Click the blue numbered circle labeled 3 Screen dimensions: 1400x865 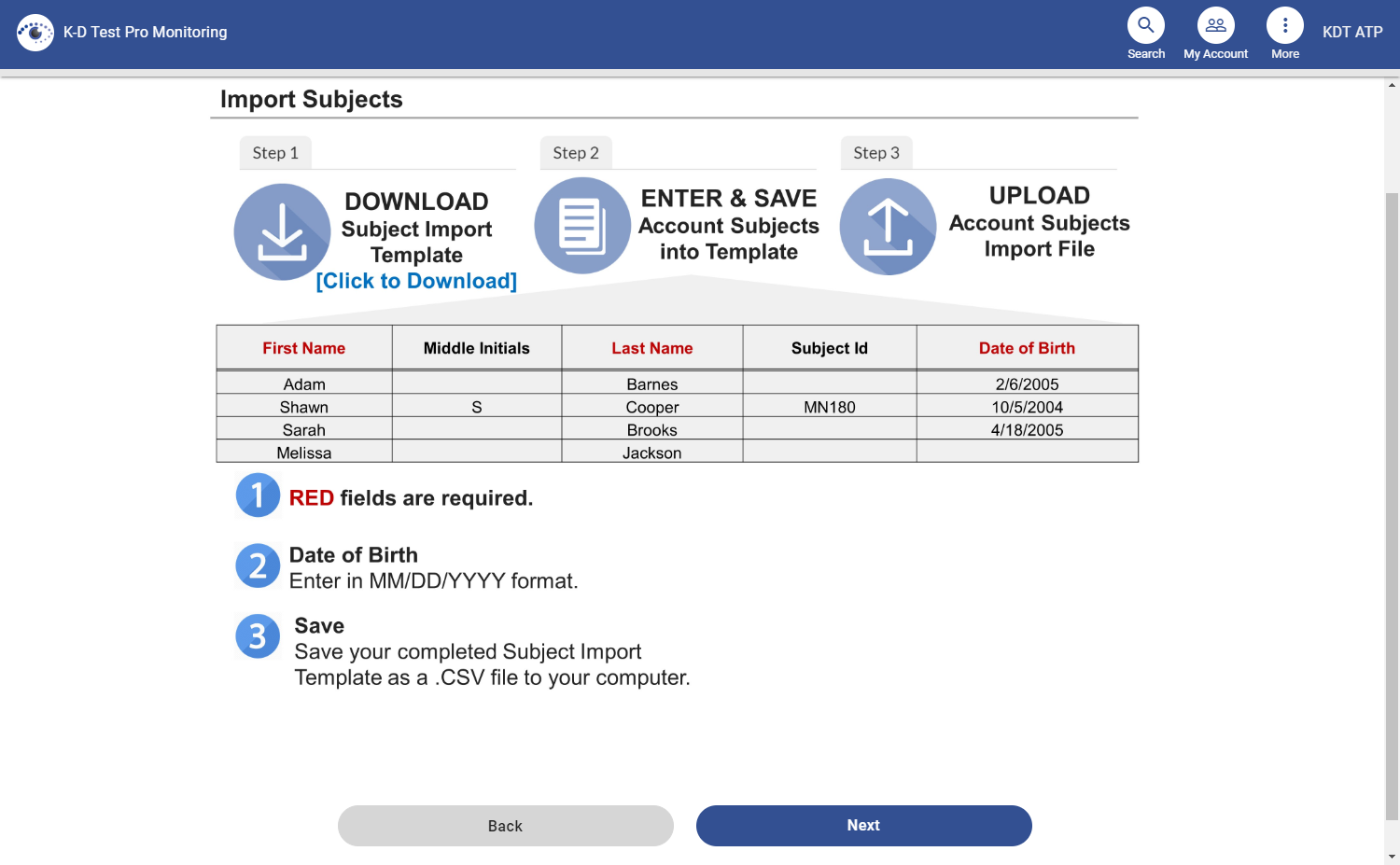tap(258, 635)
